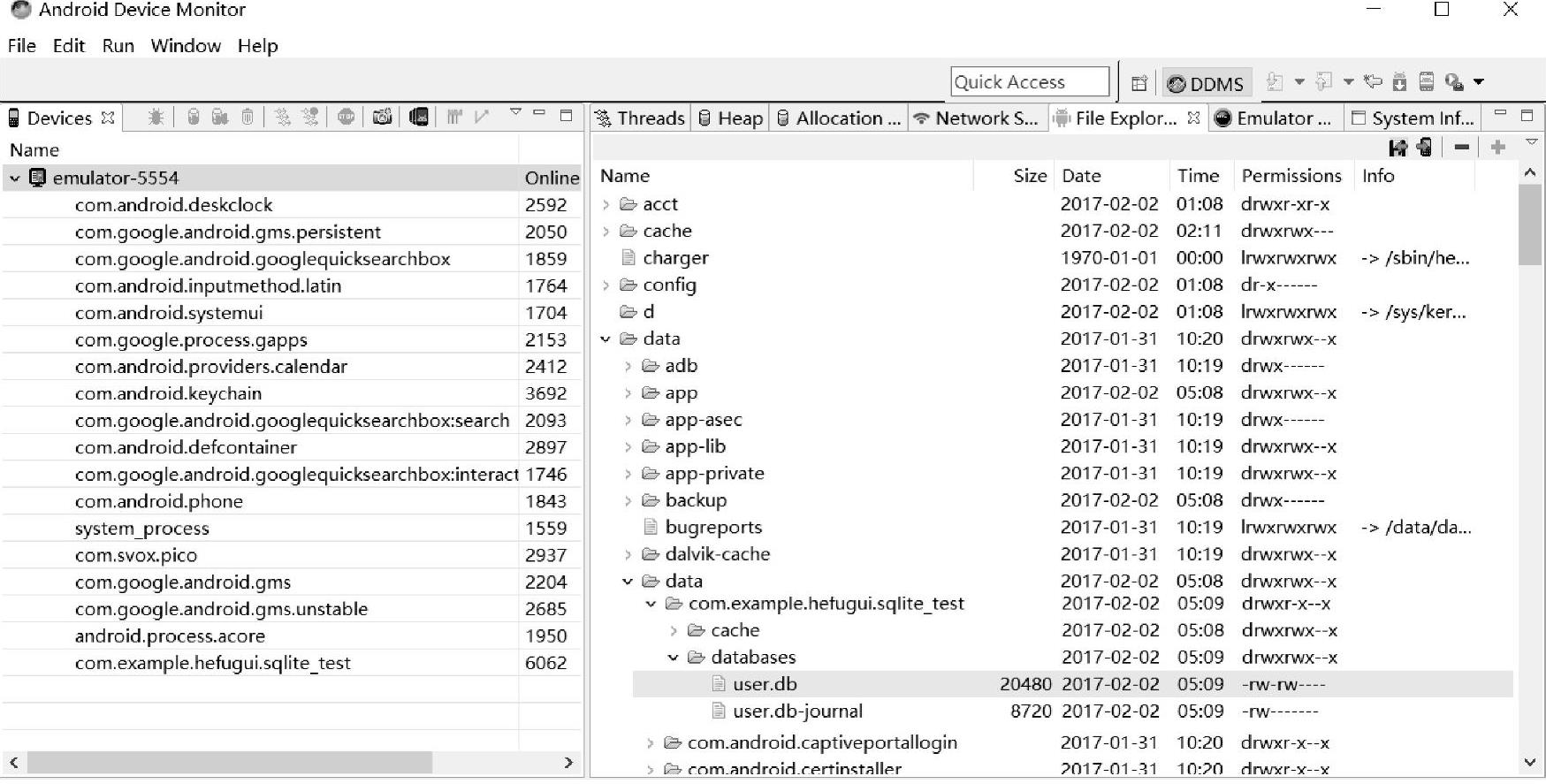Click the Dump View Hierarchy phone icon
The height and width of the screenshot is (784, 1546).
pyautogui.click(x=419, y=118)
